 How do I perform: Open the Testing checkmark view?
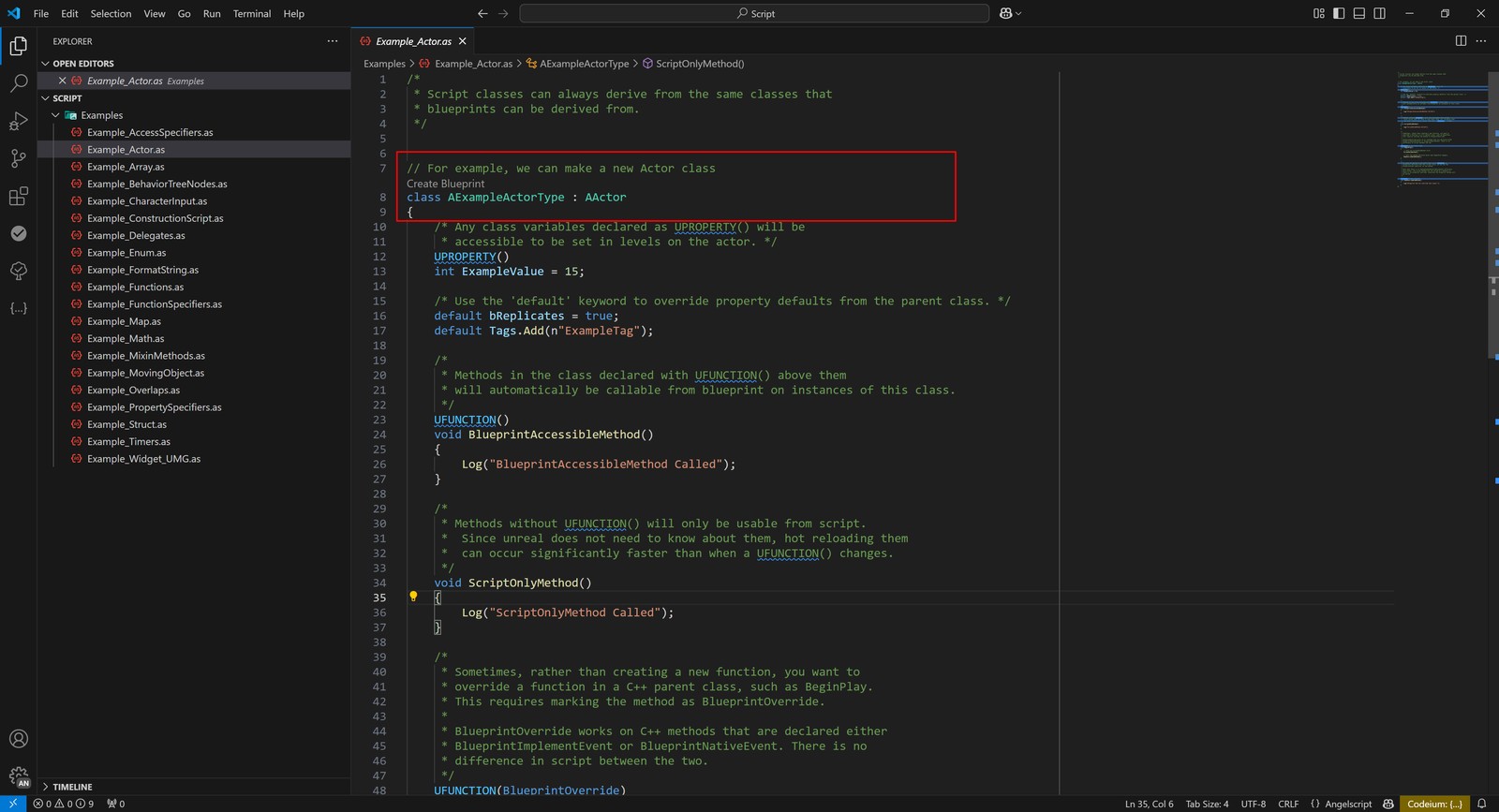click(x=18, y=233)
